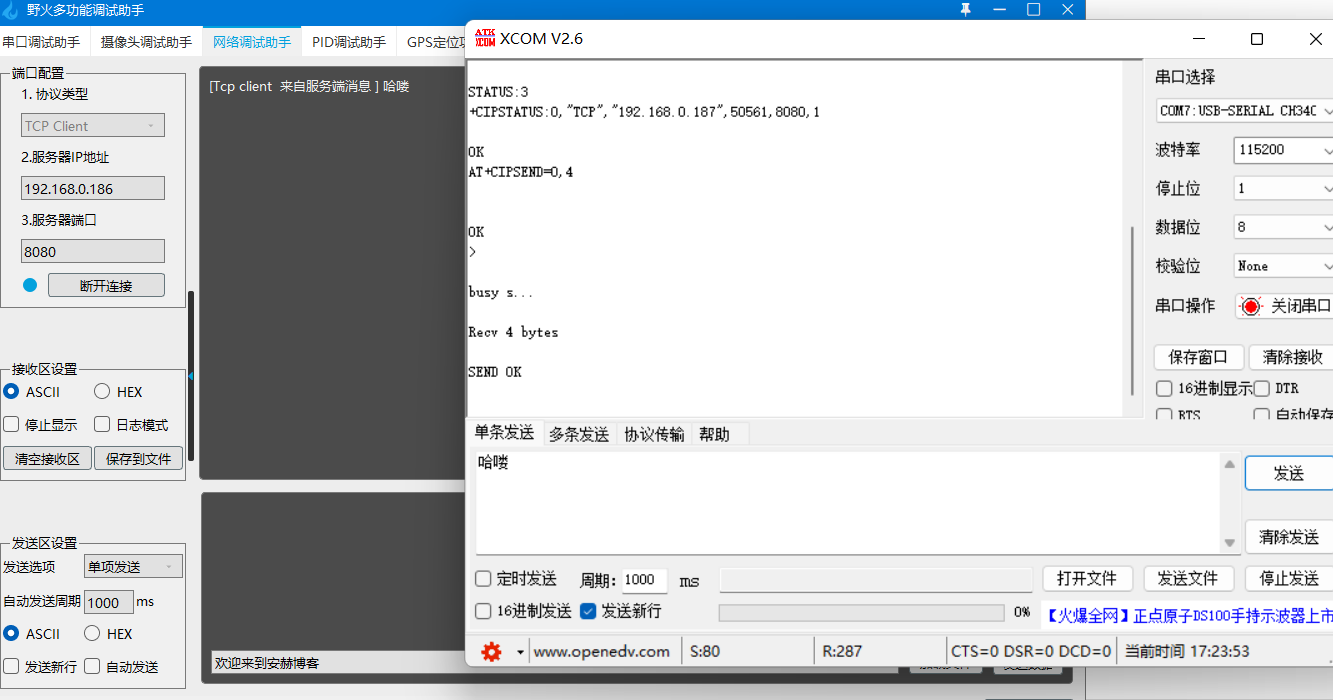The image size is (1333, 700).
Task: Visit the www.openedv.com link
Action: 602,650
